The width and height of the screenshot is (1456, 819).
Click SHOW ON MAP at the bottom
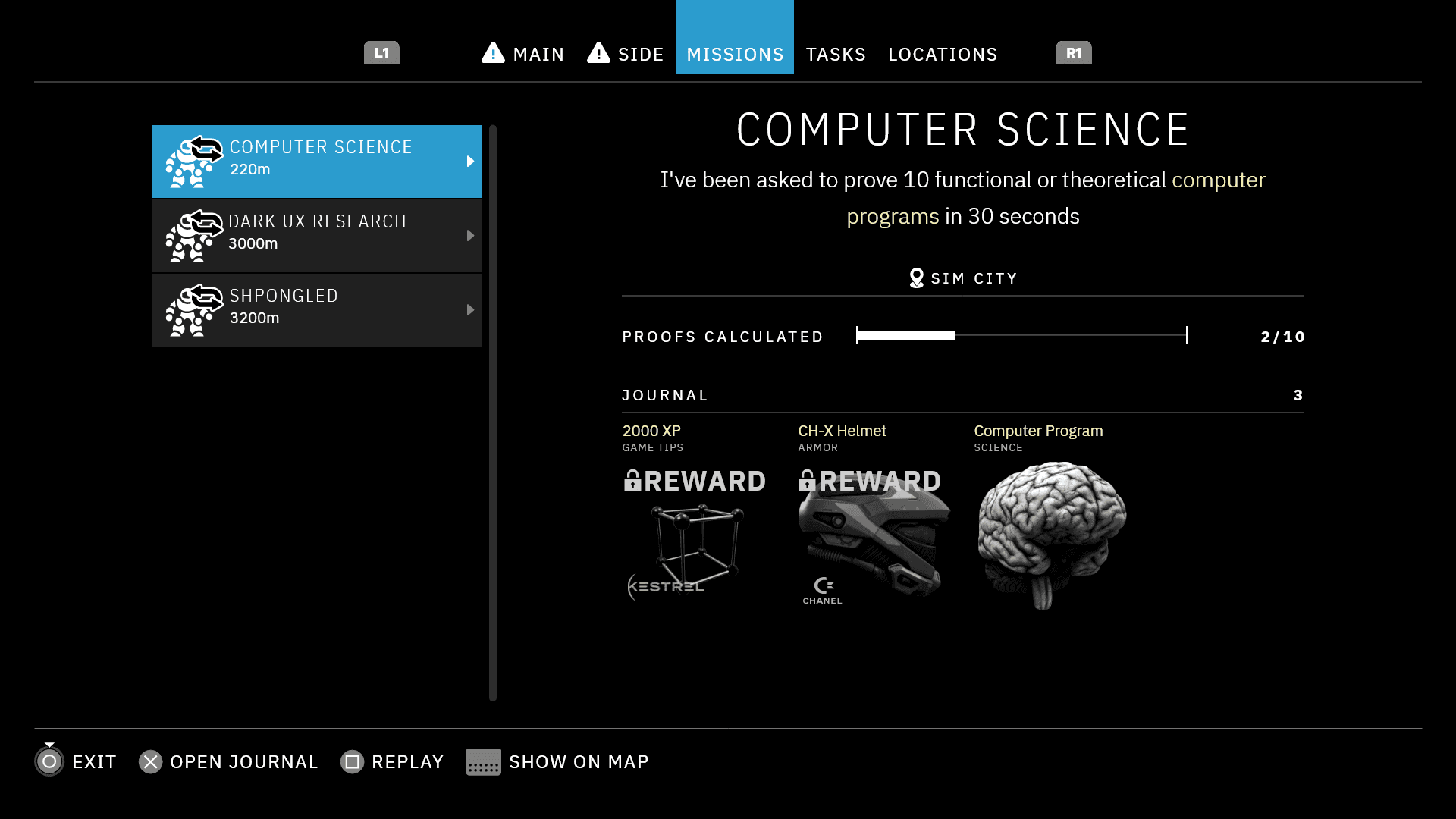[x=579, y=762]
